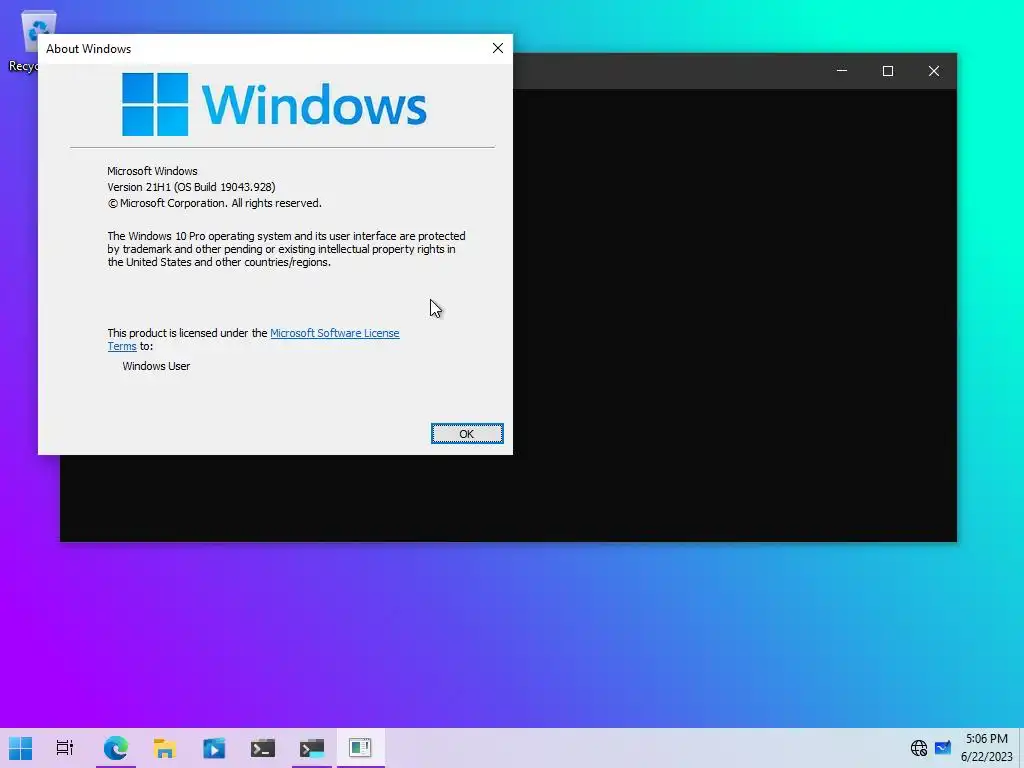This screenshot has height=768, width=1024.
Task: Open the blue play-button media app on the taskbar
Action: 214,748
